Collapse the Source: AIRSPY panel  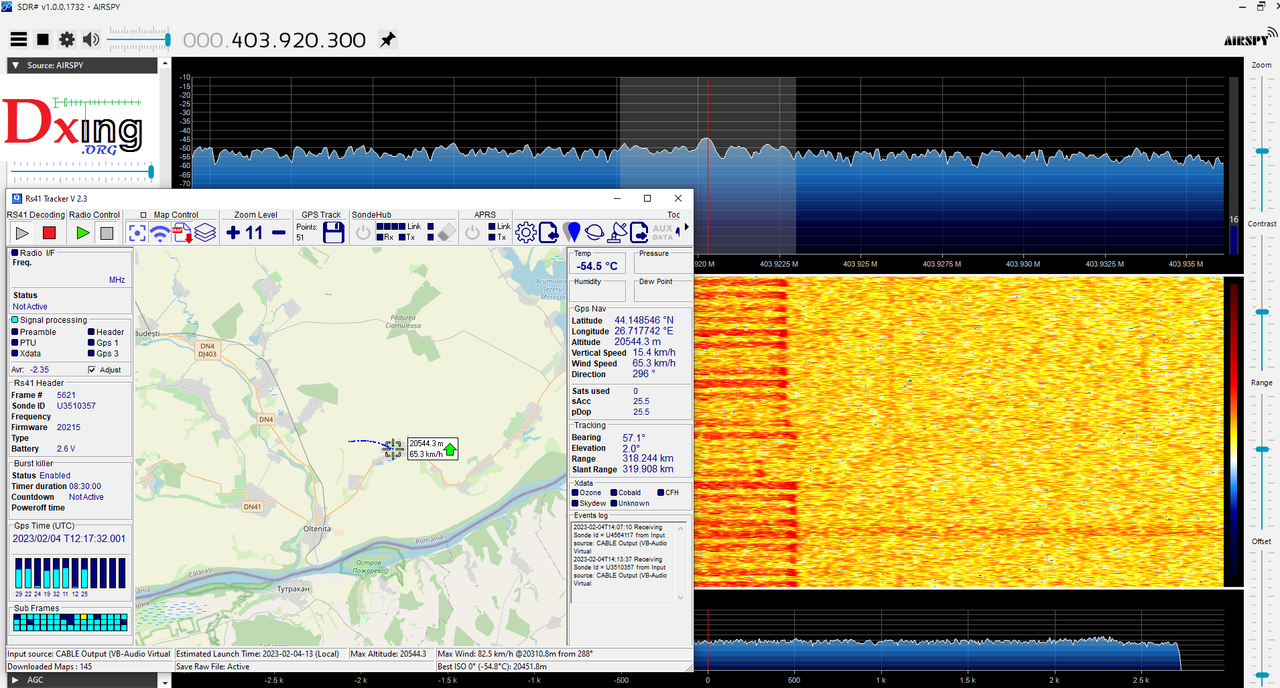coord(16,66)
